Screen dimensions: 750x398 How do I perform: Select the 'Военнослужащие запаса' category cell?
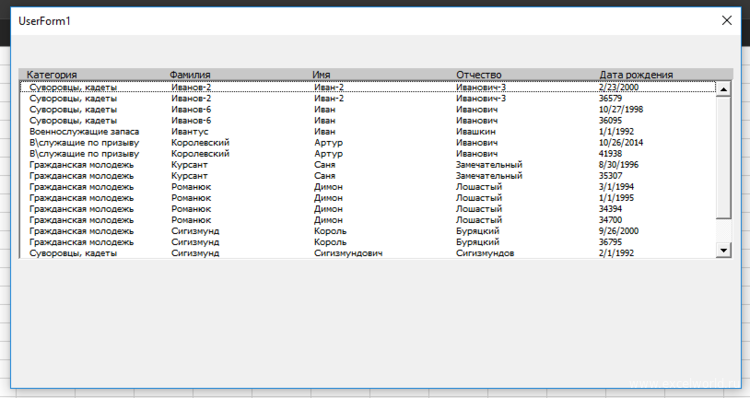(84, 132)
